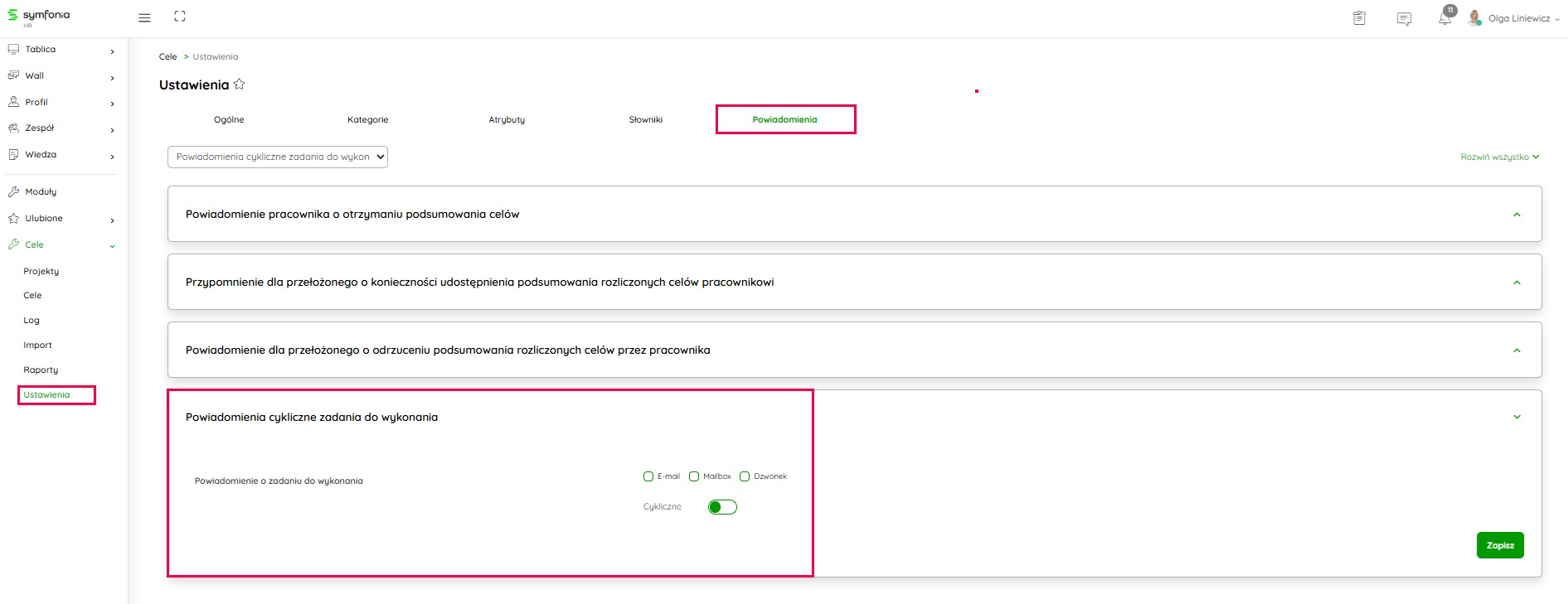Click the hamburger menu icon

[144, 17]
